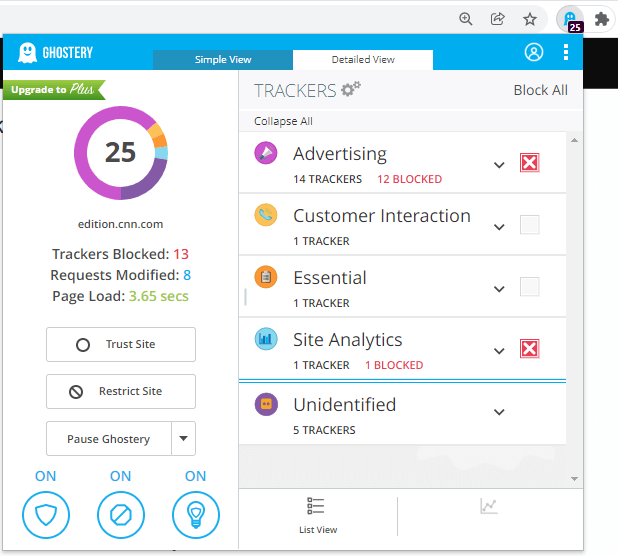Open the Pause Ghostery dropdown arrow
The height and width of the screenshot is (556, 618).
point(183,439)
